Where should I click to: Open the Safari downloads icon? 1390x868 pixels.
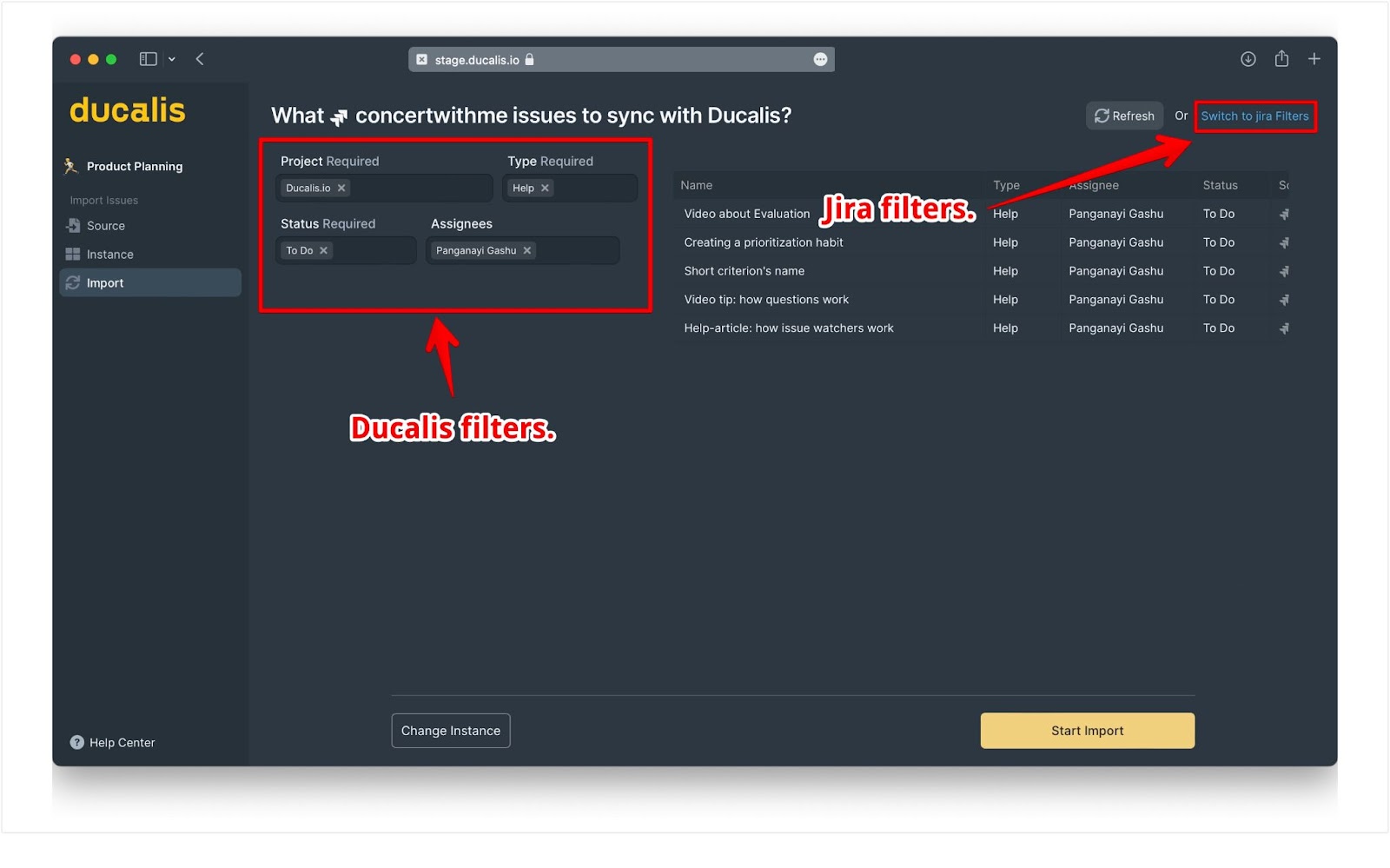pyautogui.click(x=1248, y=59)
